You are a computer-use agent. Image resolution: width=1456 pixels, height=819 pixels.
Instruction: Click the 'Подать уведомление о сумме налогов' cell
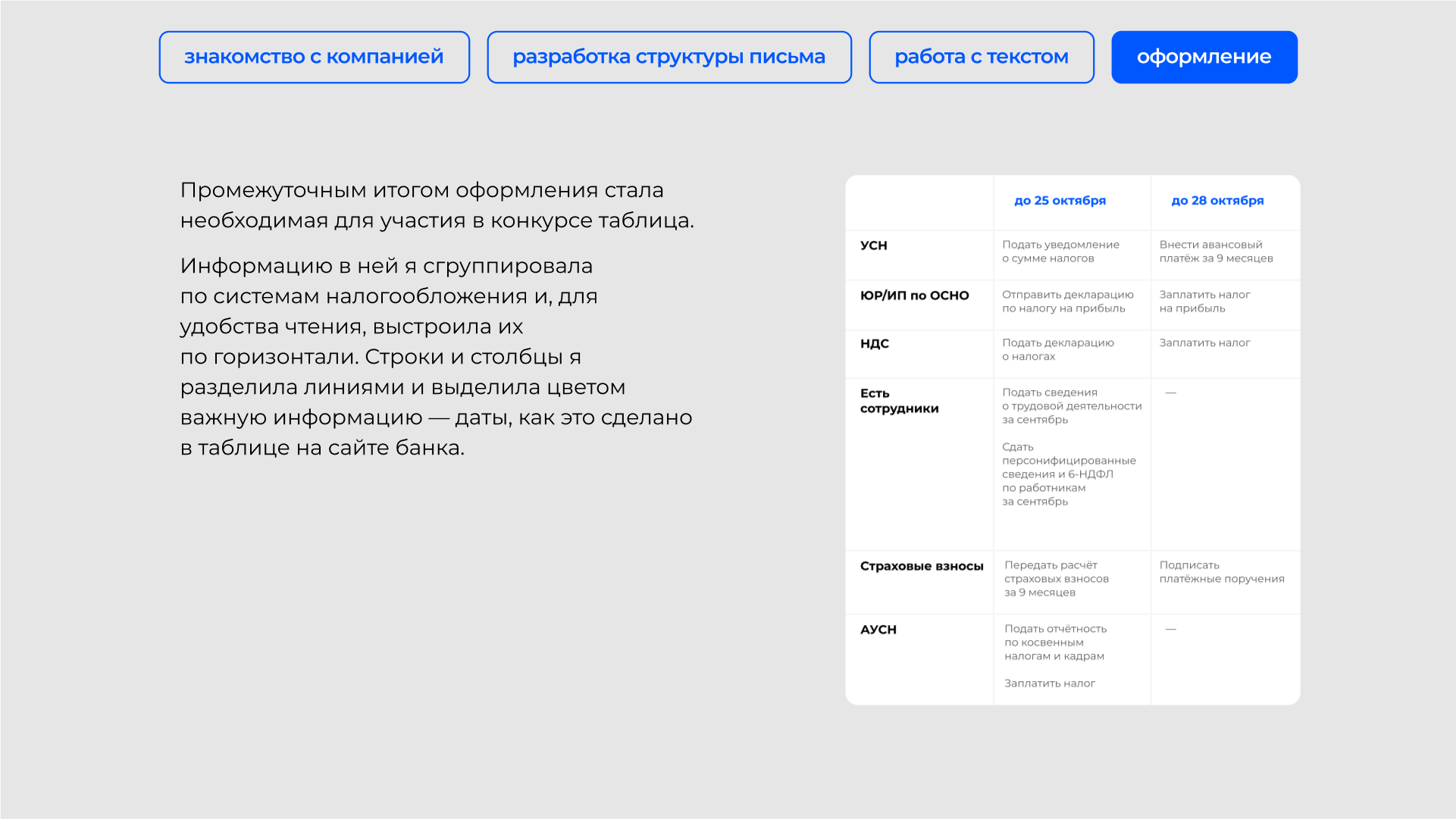(x=1060, y=252)
